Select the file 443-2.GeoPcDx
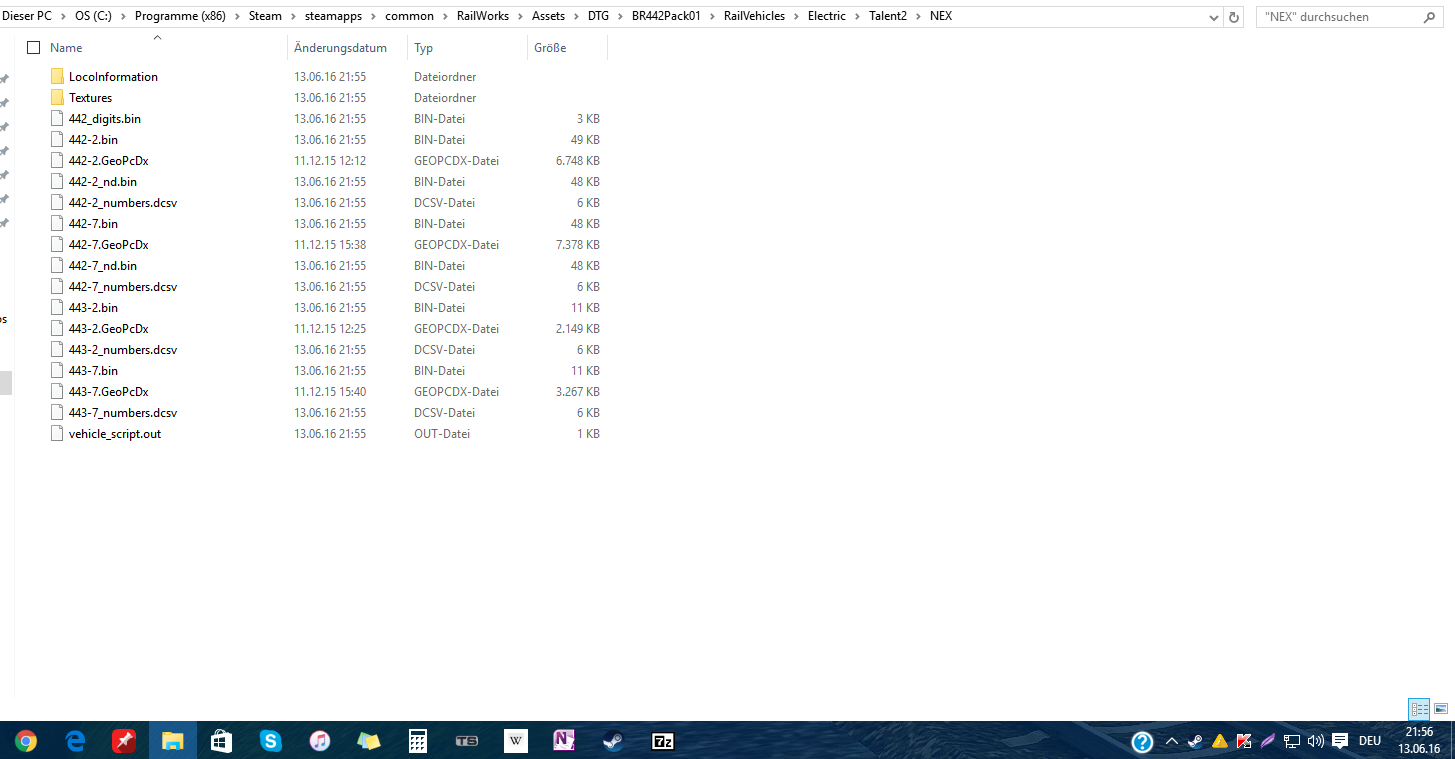This screenshot has height=759, width=1455. coord(109,329)
